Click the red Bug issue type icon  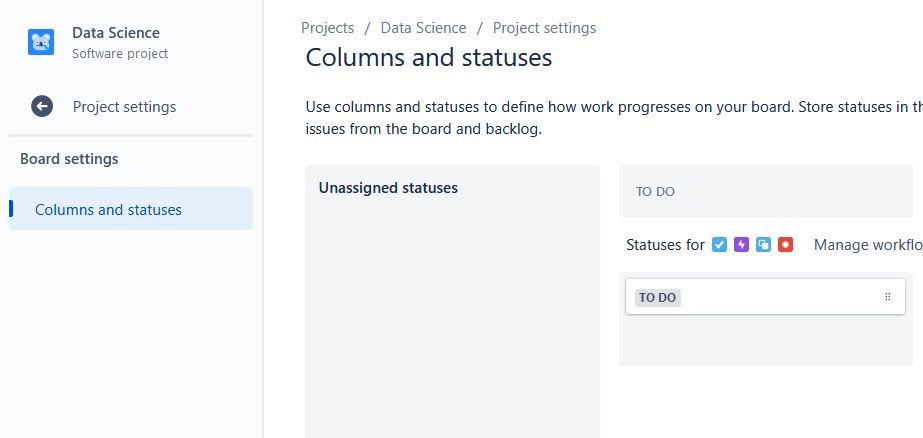[x=785, y=245]
